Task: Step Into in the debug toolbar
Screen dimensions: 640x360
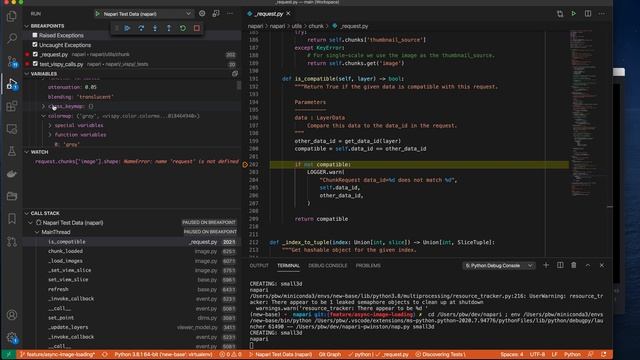Action: [x=155, y=28]
